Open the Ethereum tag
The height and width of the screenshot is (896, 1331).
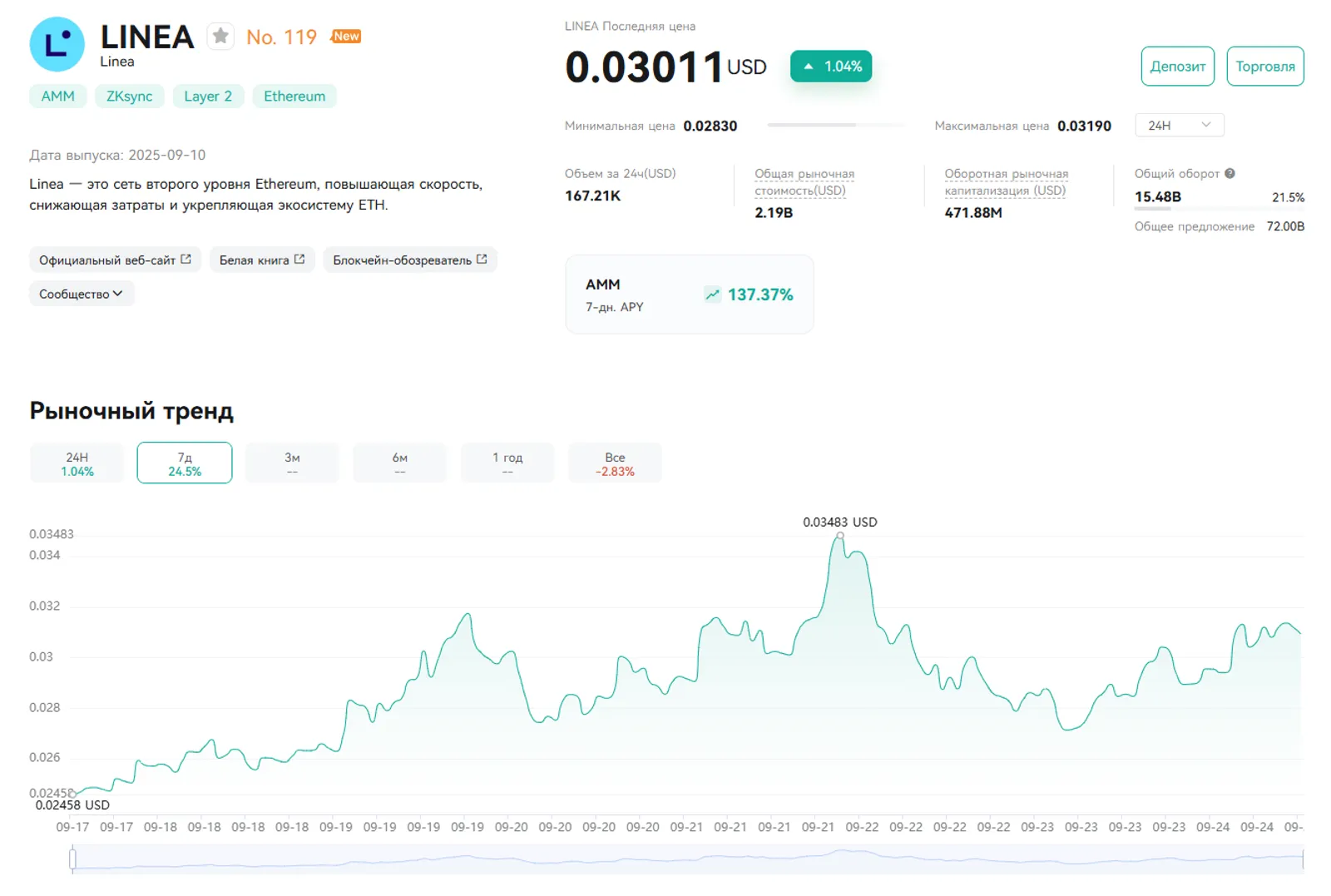coord(294,97)
